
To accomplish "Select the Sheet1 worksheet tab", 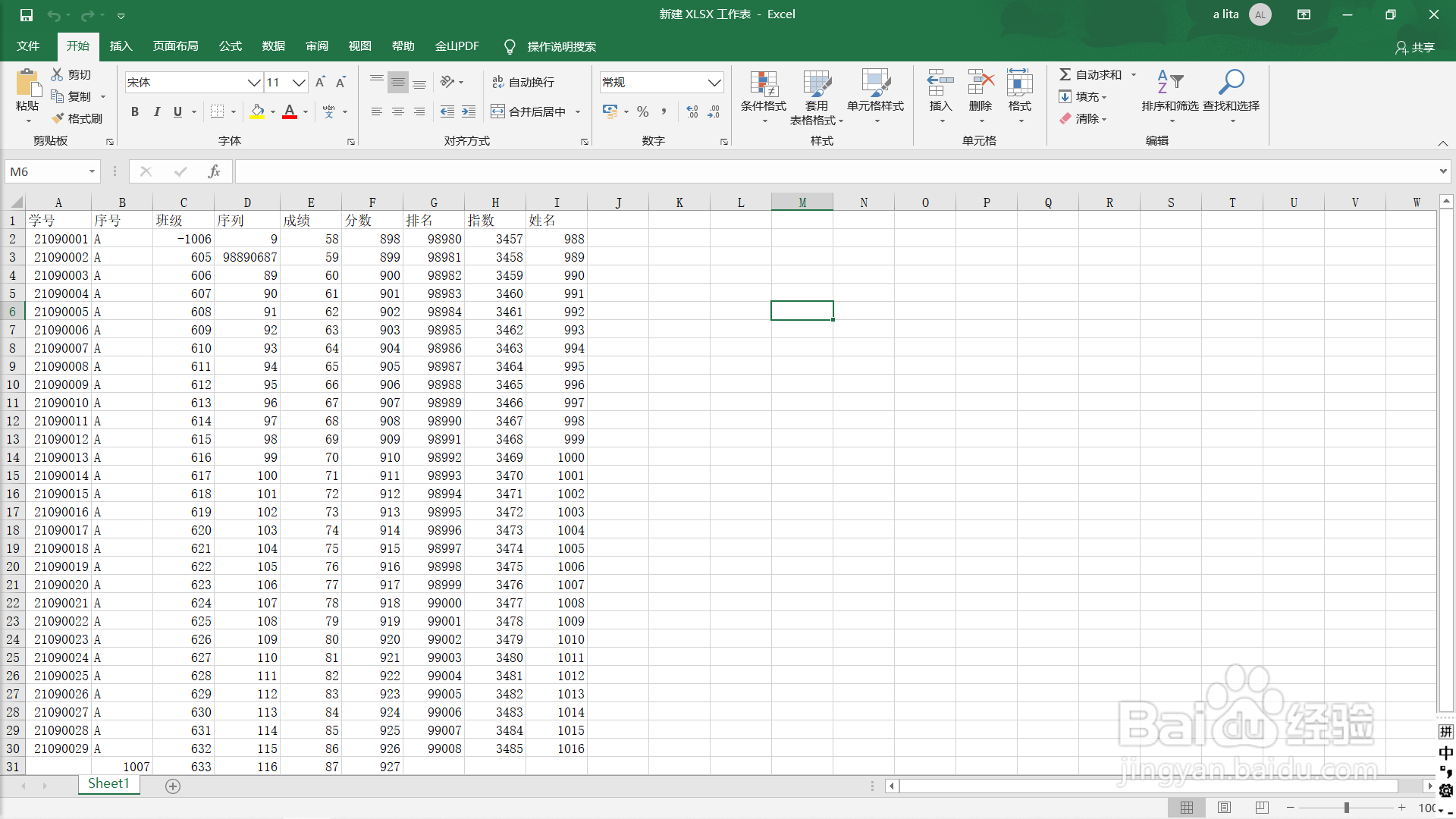I will coord(108,783).
